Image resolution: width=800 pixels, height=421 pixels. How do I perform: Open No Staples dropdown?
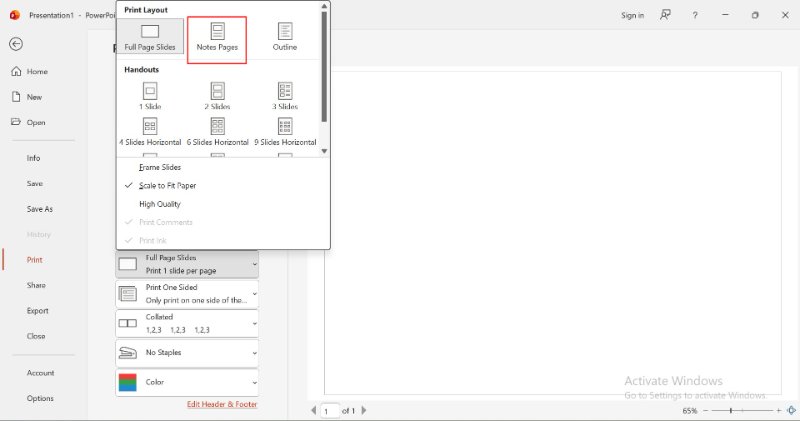187,353
